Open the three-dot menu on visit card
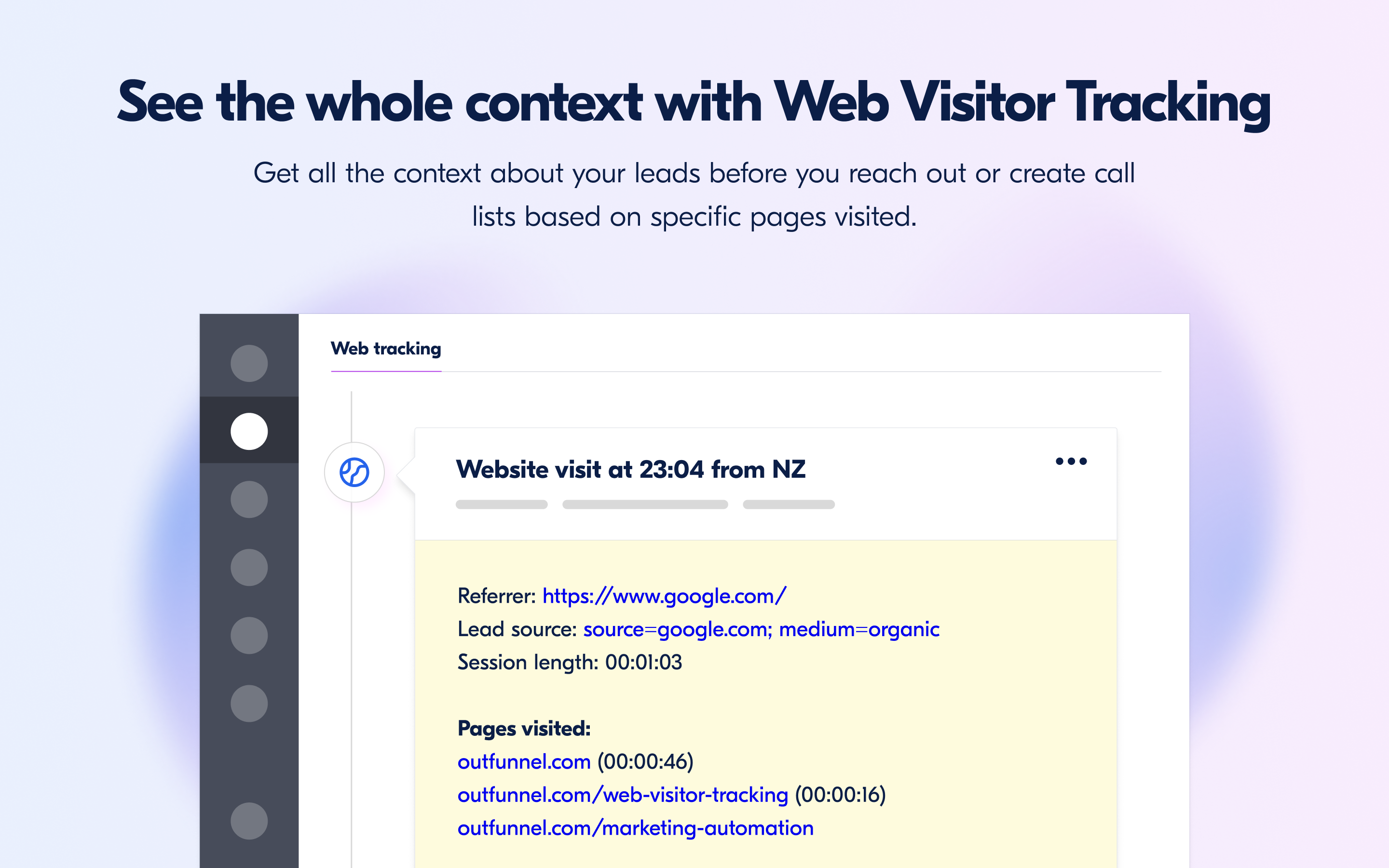Image resolution: width=1389 pixels, height=868 pixels. pos(1071,461)
